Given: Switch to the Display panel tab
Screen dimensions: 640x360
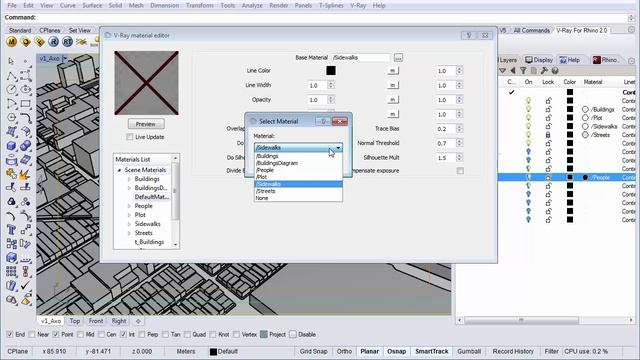Looking at the screenshot, I should pos(539,60).
